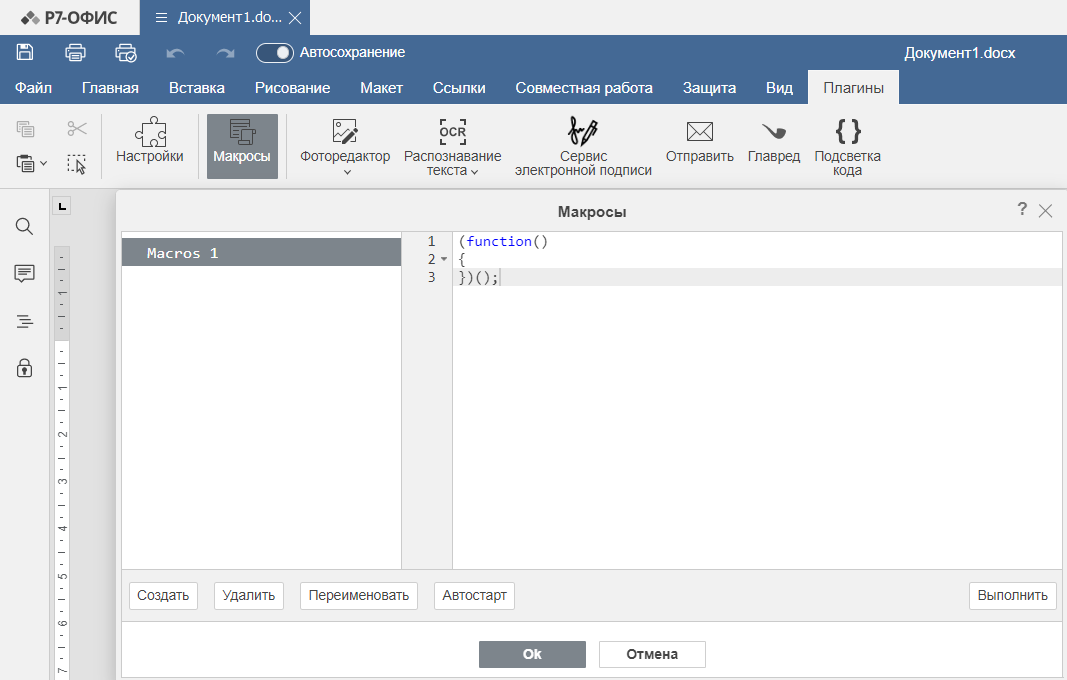Open the Файл menu
The height and width of the screenshot is (680, 1067).
(x=33, y=88)
